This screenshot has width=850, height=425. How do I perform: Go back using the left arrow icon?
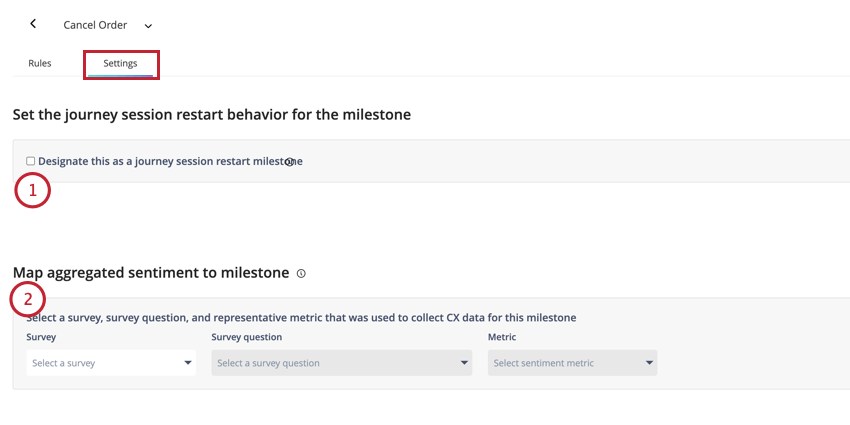click(33, 23)
